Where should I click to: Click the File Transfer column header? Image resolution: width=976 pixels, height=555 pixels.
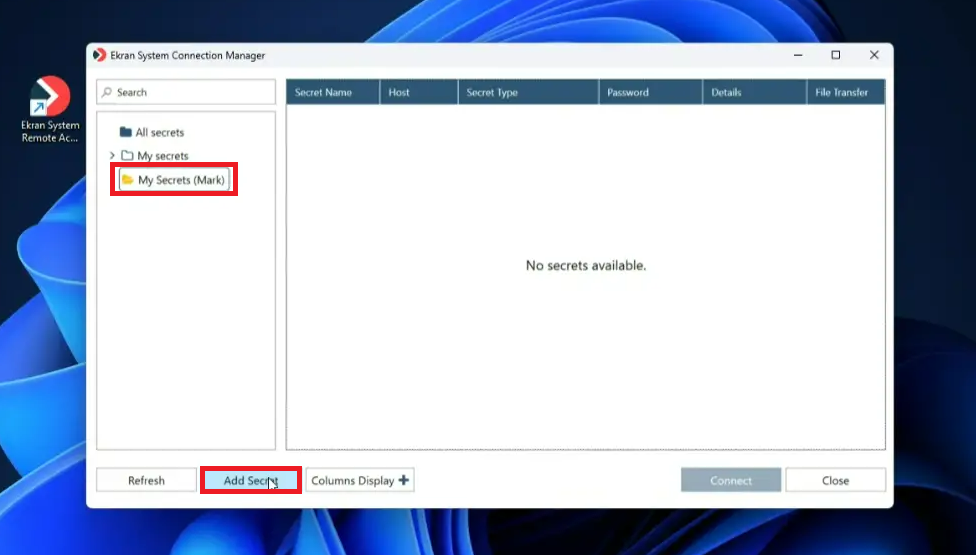[x=841, y=92]
